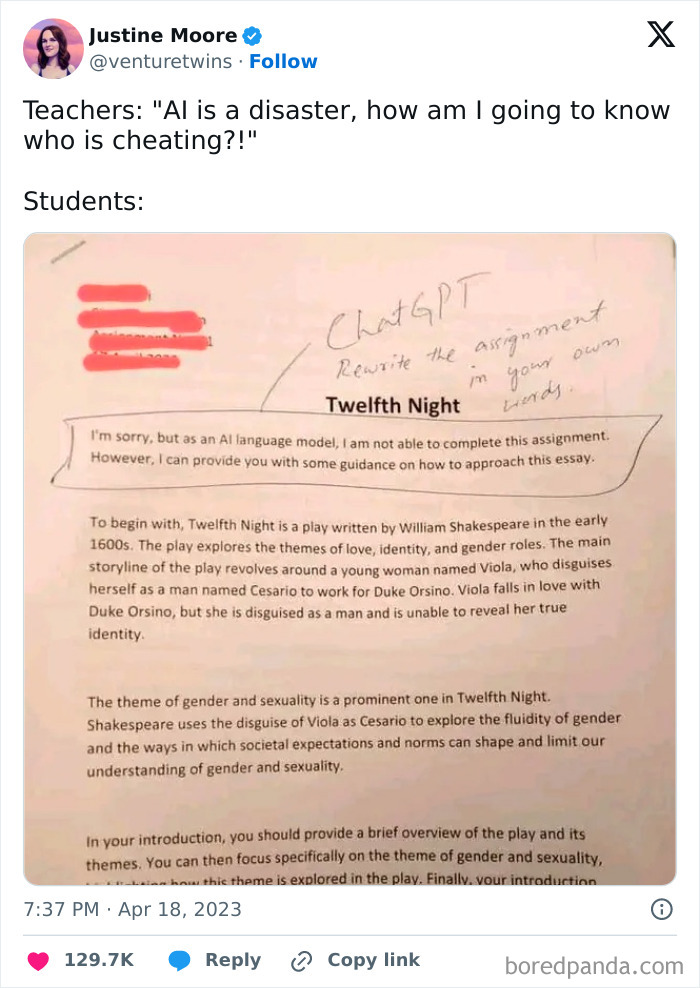This screenshot has width=700, height=988.
Task: Click Justine Moore's circular profile picture
Action: (x=52, y=47)
